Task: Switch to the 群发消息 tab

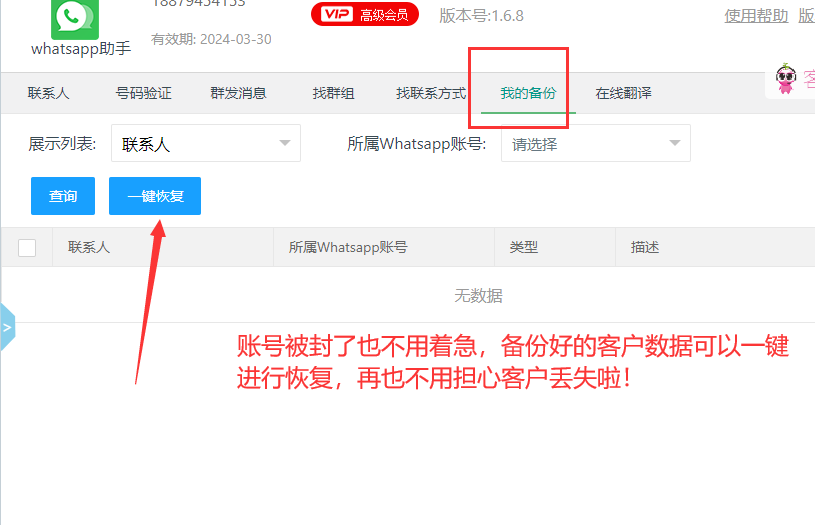Action: tap(239, 93)
